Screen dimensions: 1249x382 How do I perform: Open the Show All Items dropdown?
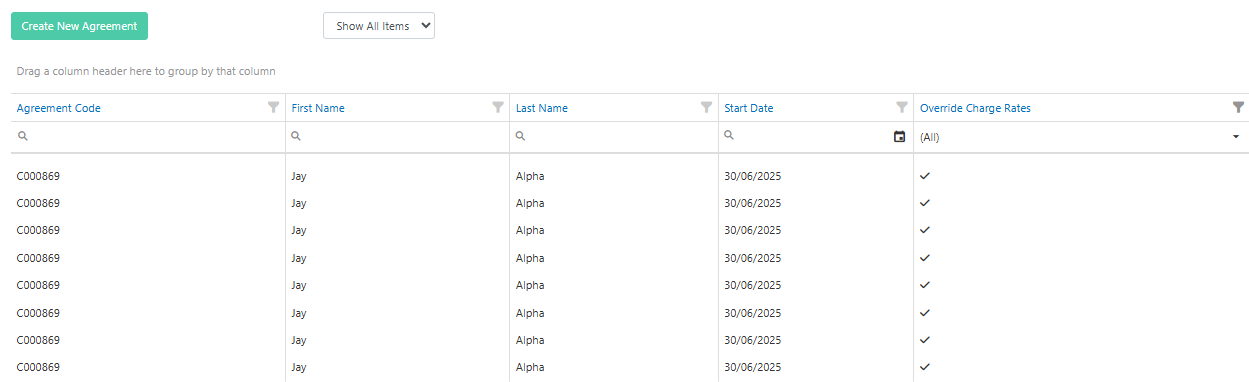pos(379,26)
